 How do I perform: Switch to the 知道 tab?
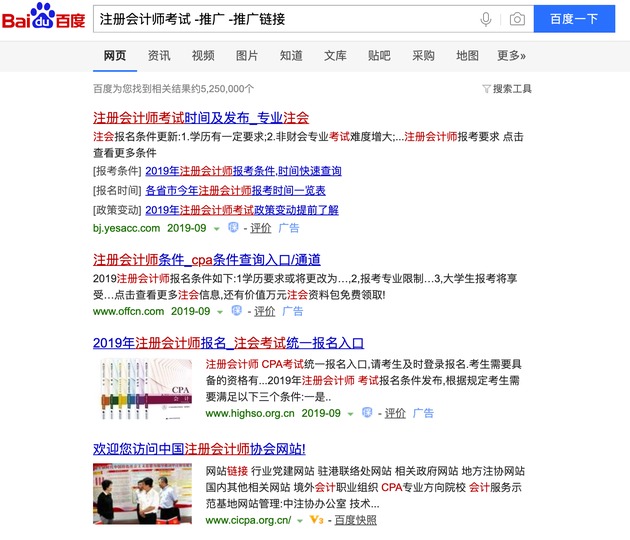coord(291,55)
